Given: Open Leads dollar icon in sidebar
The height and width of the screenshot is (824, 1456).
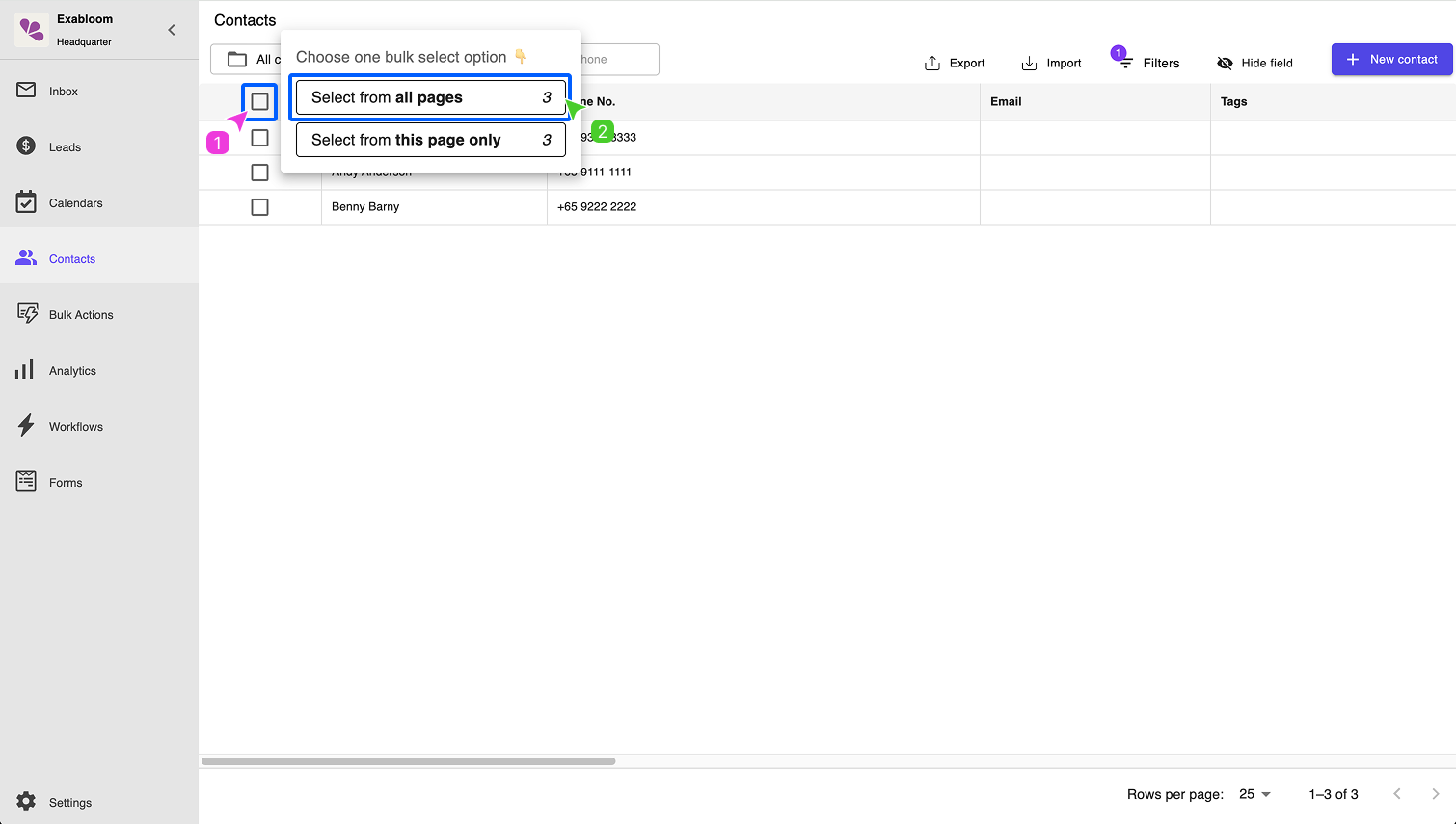Looking at the screenshot, I should tap(26, 146).
